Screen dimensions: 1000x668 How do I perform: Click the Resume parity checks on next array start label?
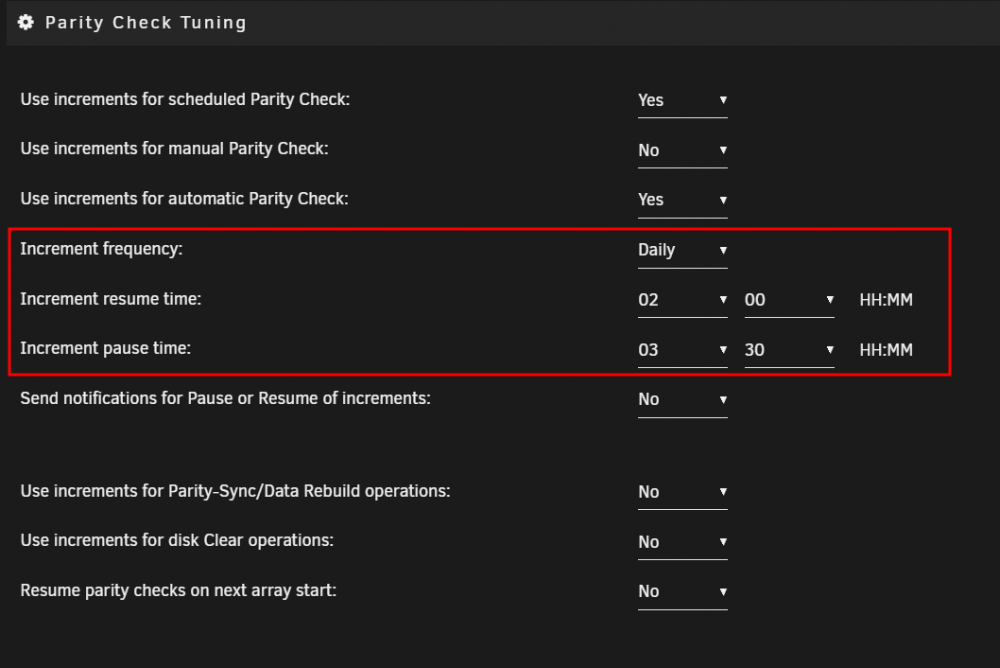pyautogui.click(x=178, y=590)
